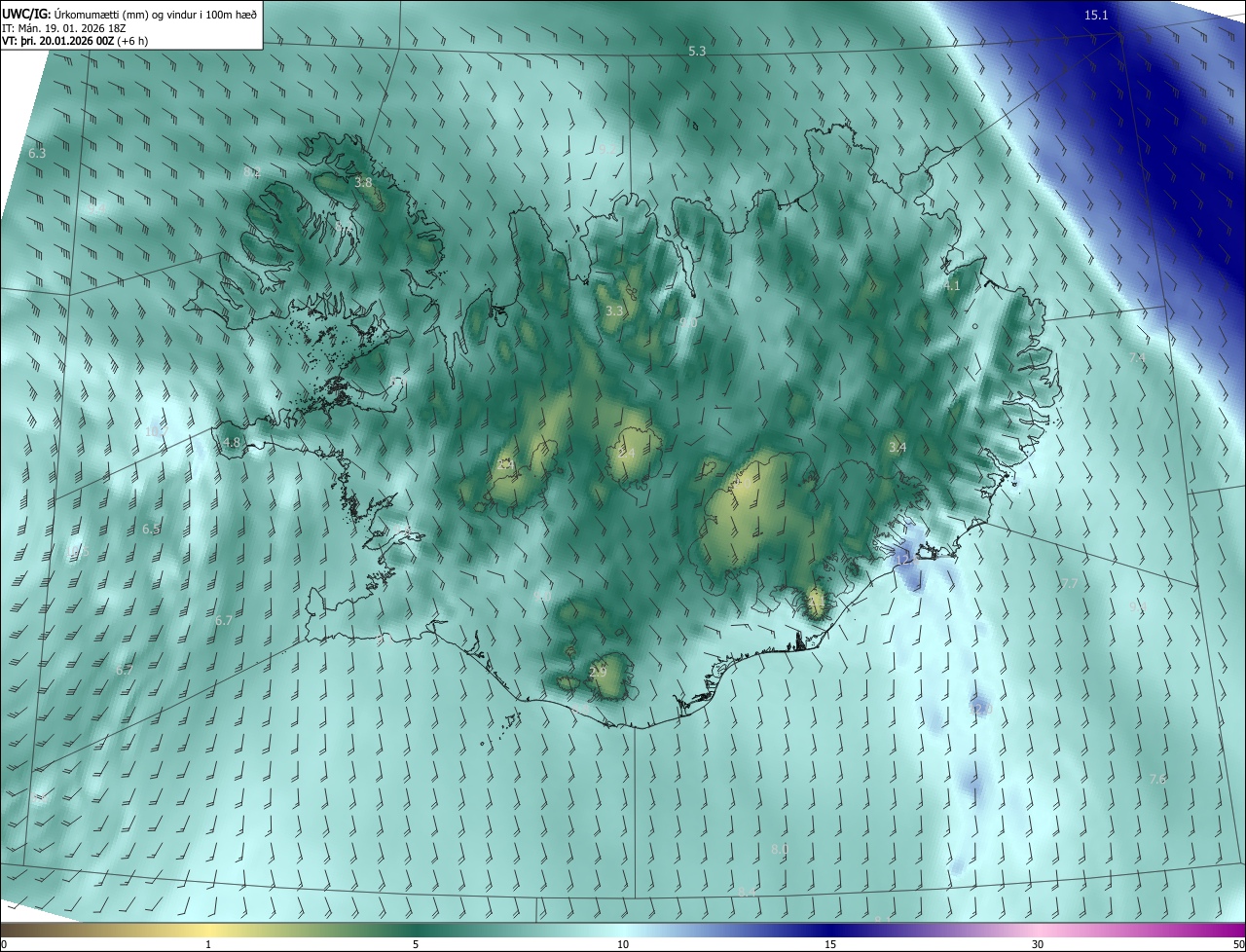Click the '0' tick on the color scale
The width and height of the screenshot is (1246, 952).
point(4,944)
